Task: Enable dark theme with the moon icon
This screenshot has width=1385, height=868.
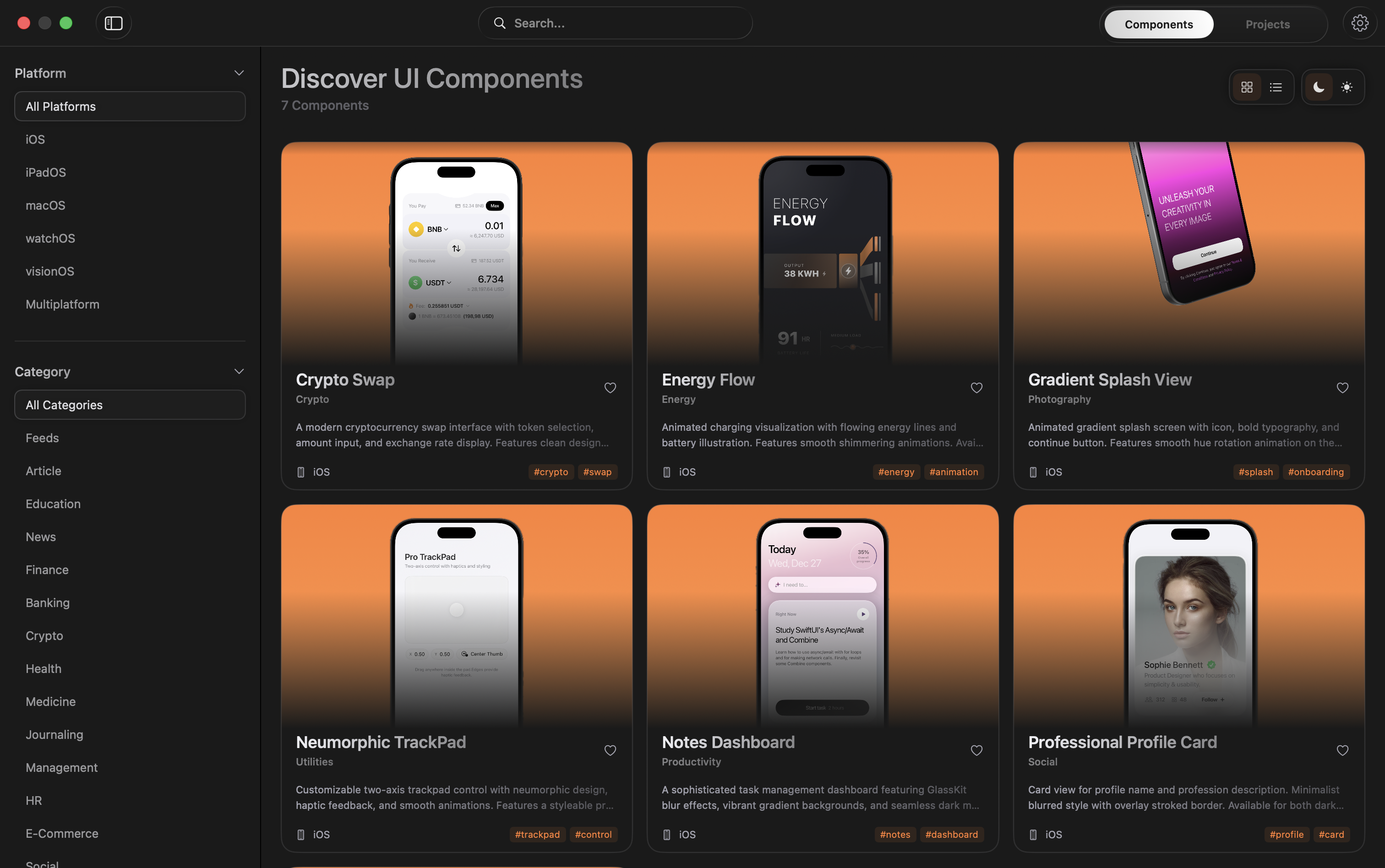Action: 1318,87
